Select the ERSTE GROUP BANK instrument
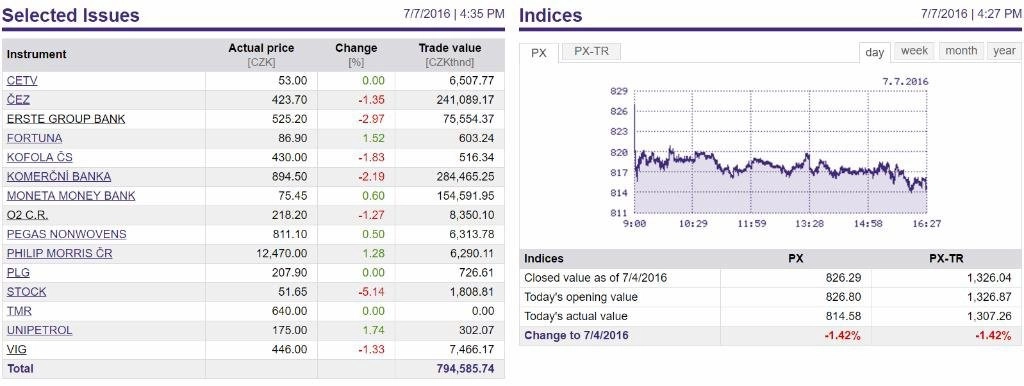This screenshot has height=386, width=1024. click(66, 119)
